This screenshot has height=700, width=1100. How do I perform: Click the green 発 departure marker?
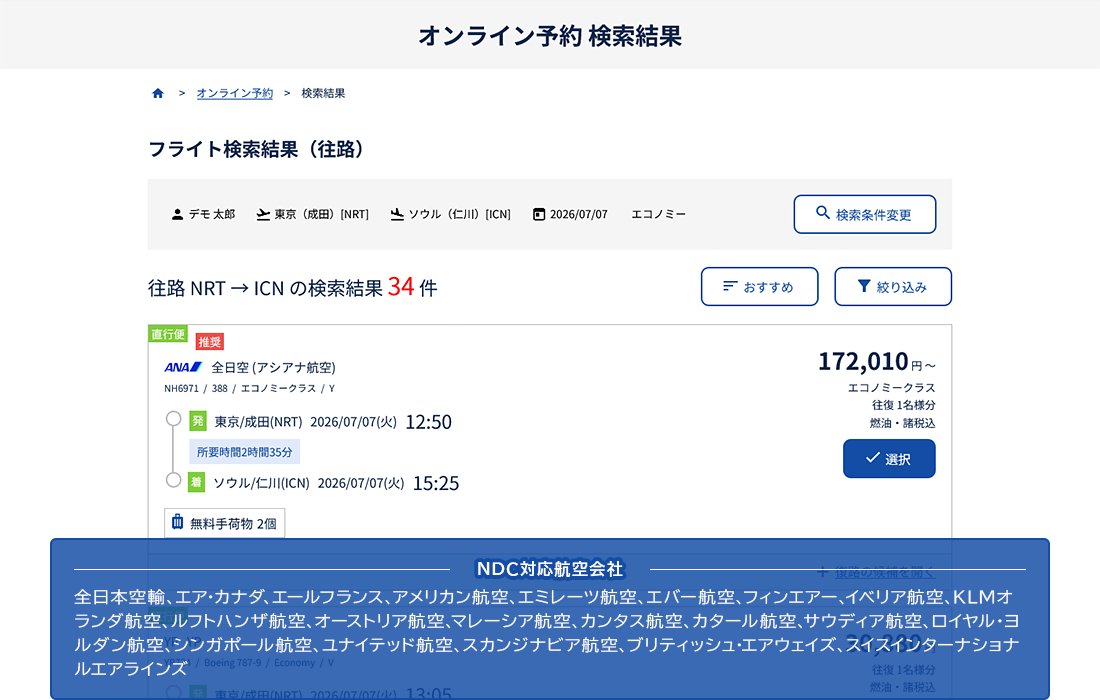point(198,421)
